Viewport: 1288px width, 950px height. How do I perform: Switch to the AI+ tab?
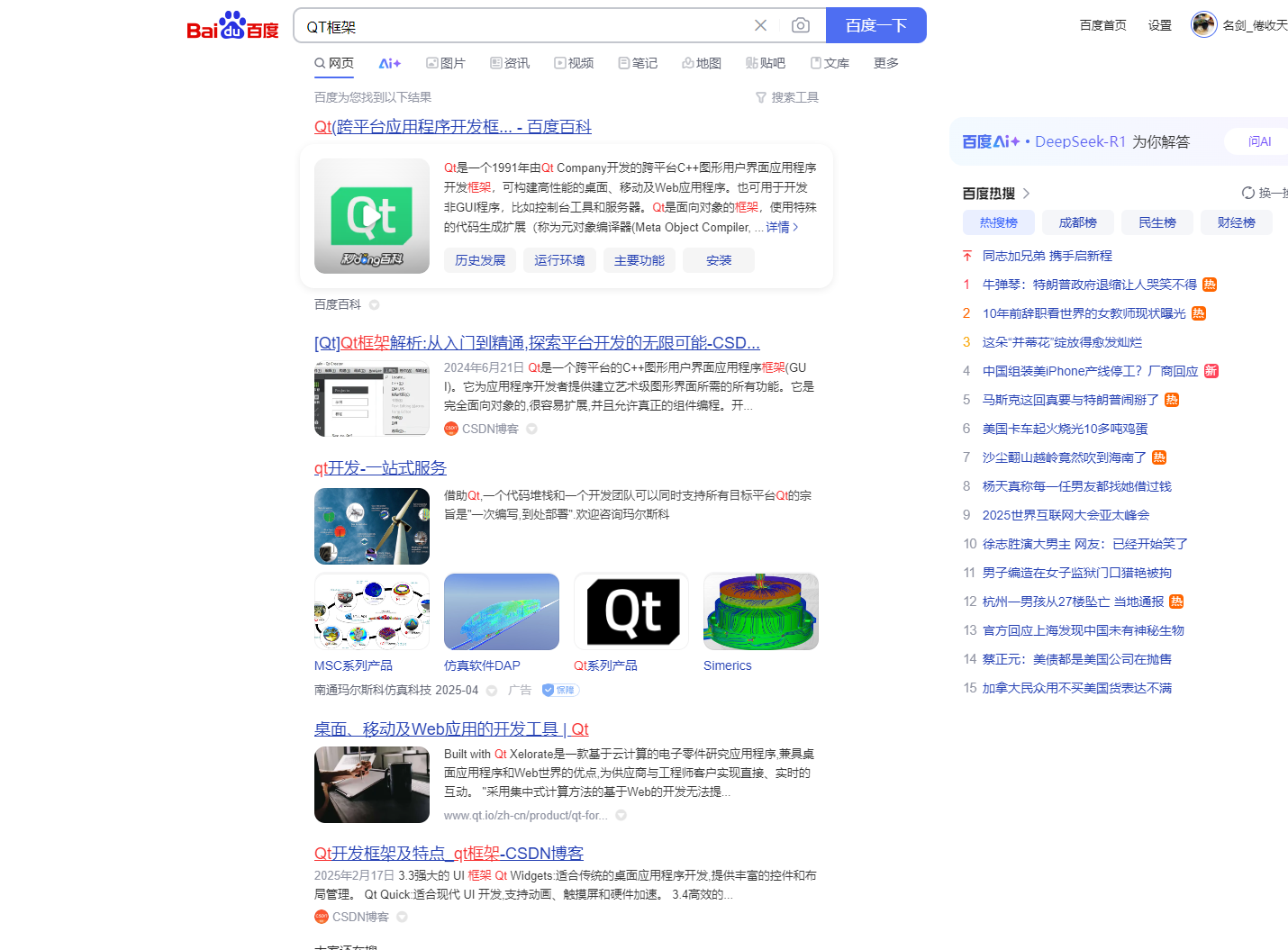point(390,63)
